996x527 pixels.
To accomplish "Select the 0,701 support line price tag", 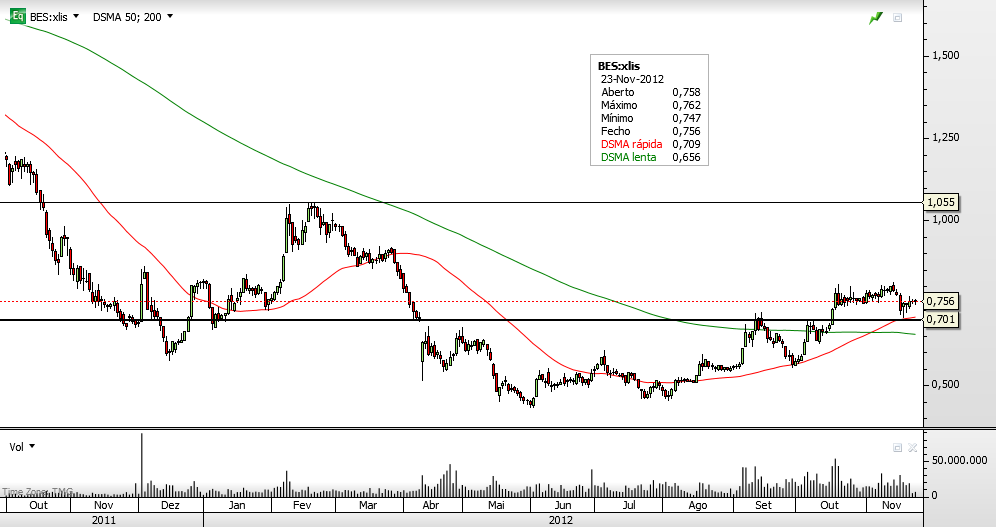I will [x=941, y=319].
